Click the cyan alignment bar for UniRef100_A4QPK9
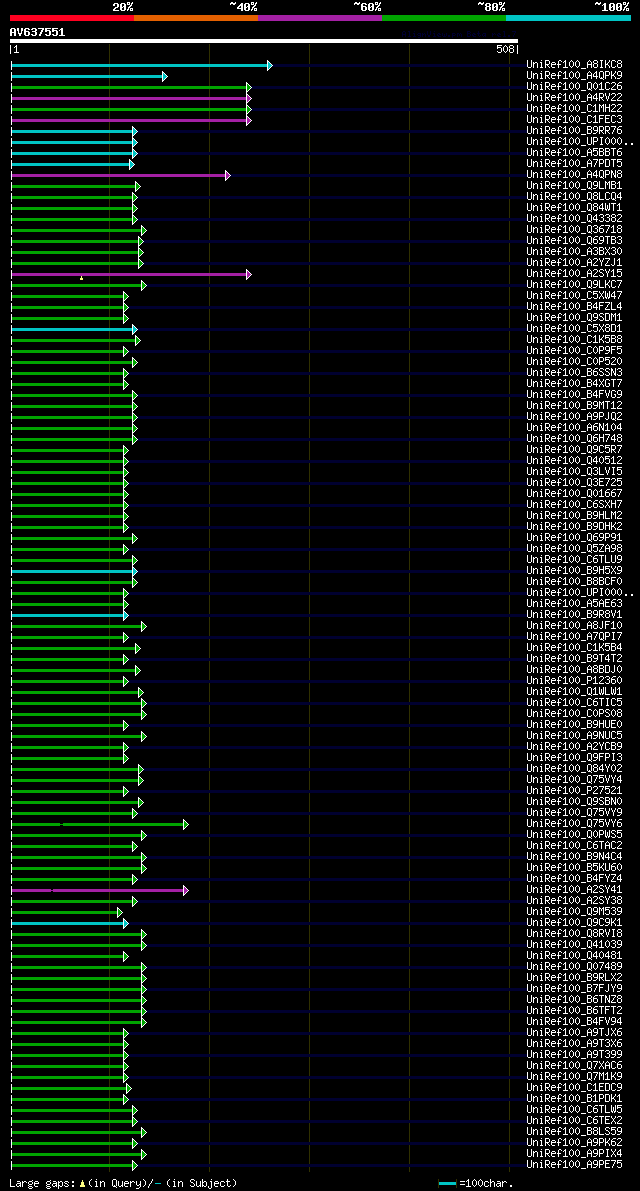This screenshot has width=640, height=1191. 89,77
